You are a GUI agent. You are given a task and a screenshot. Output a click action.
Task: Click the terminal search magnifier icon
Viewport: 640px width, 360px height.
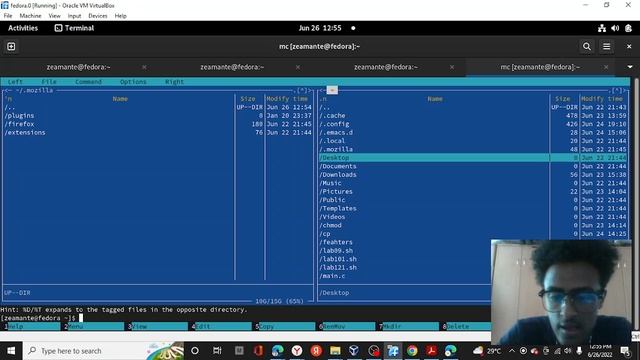coord(587,47)
